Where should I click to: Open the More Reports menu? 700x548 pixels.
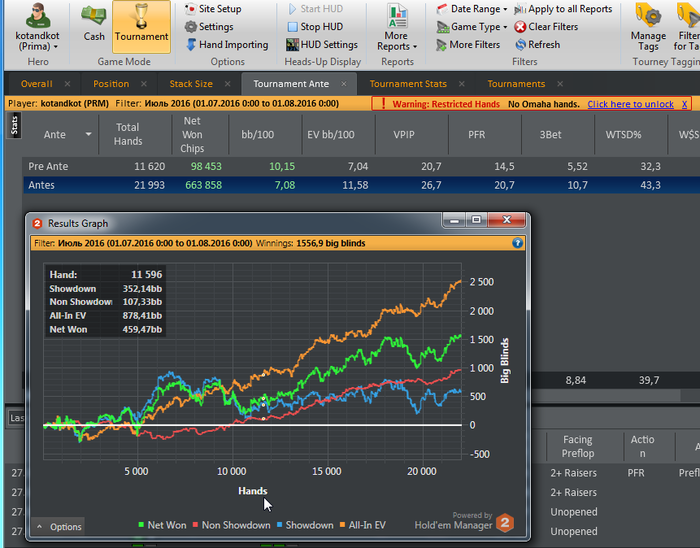[x=397, y=28]
